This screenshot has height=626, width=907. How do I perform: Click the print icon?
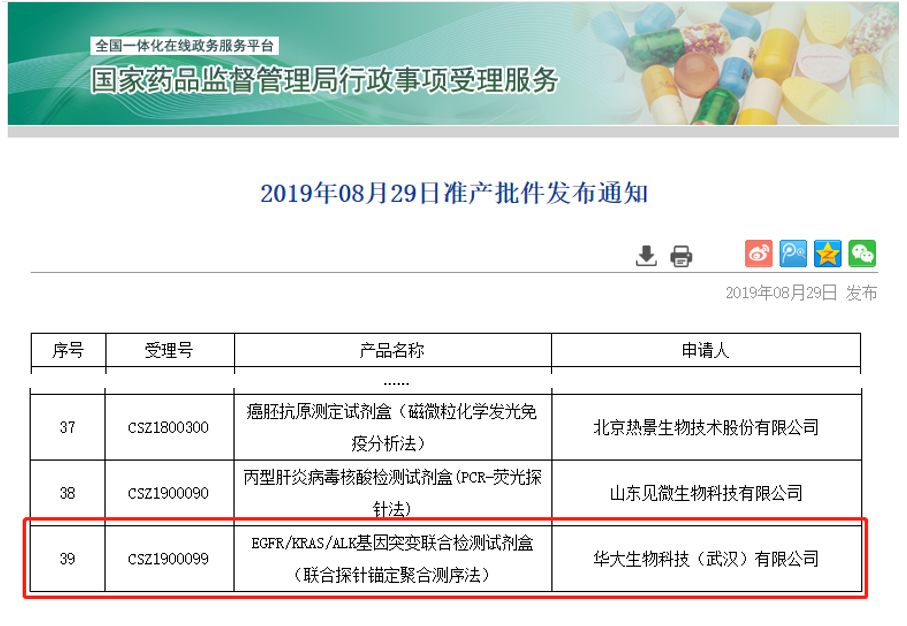[x=681, y=256]
